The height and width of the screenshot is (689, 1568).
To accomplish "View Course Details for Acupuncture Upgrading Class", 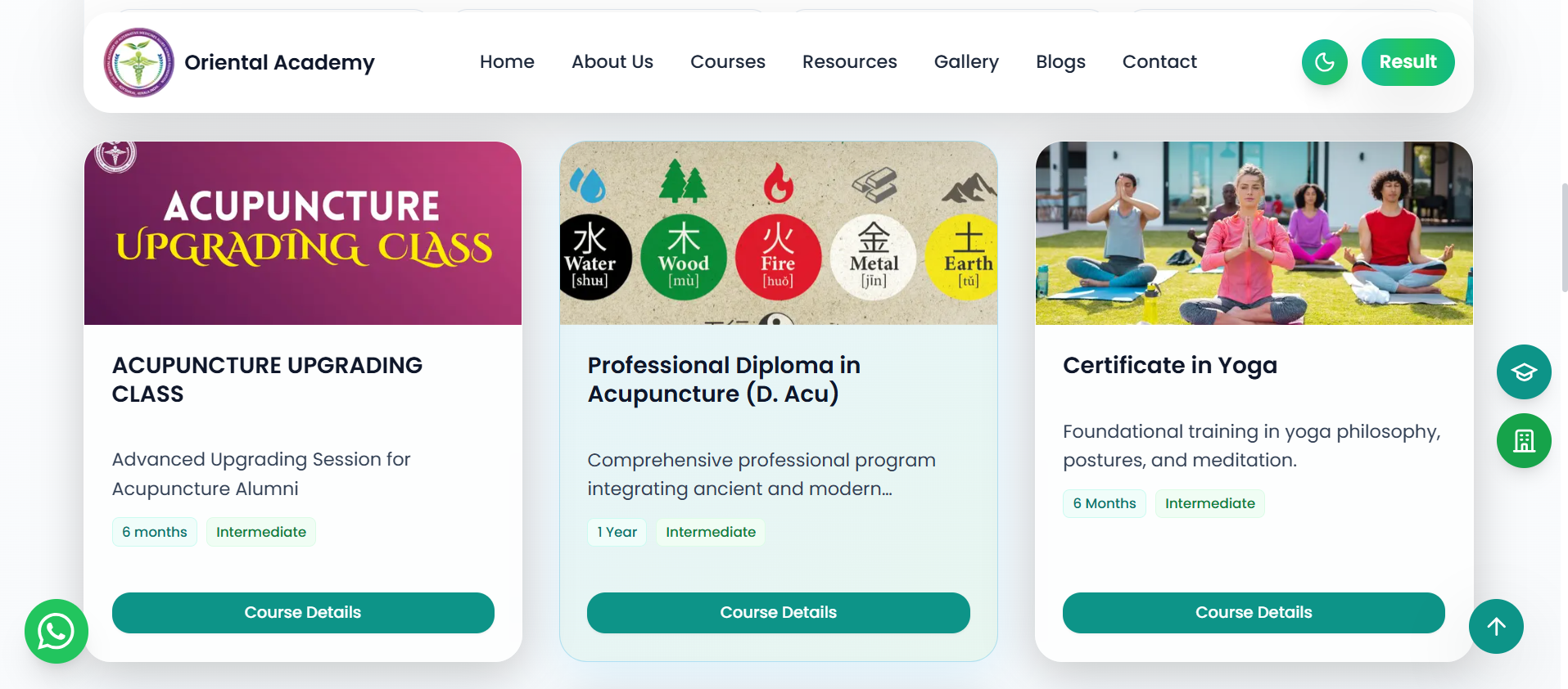I will [x=303, y=612].
